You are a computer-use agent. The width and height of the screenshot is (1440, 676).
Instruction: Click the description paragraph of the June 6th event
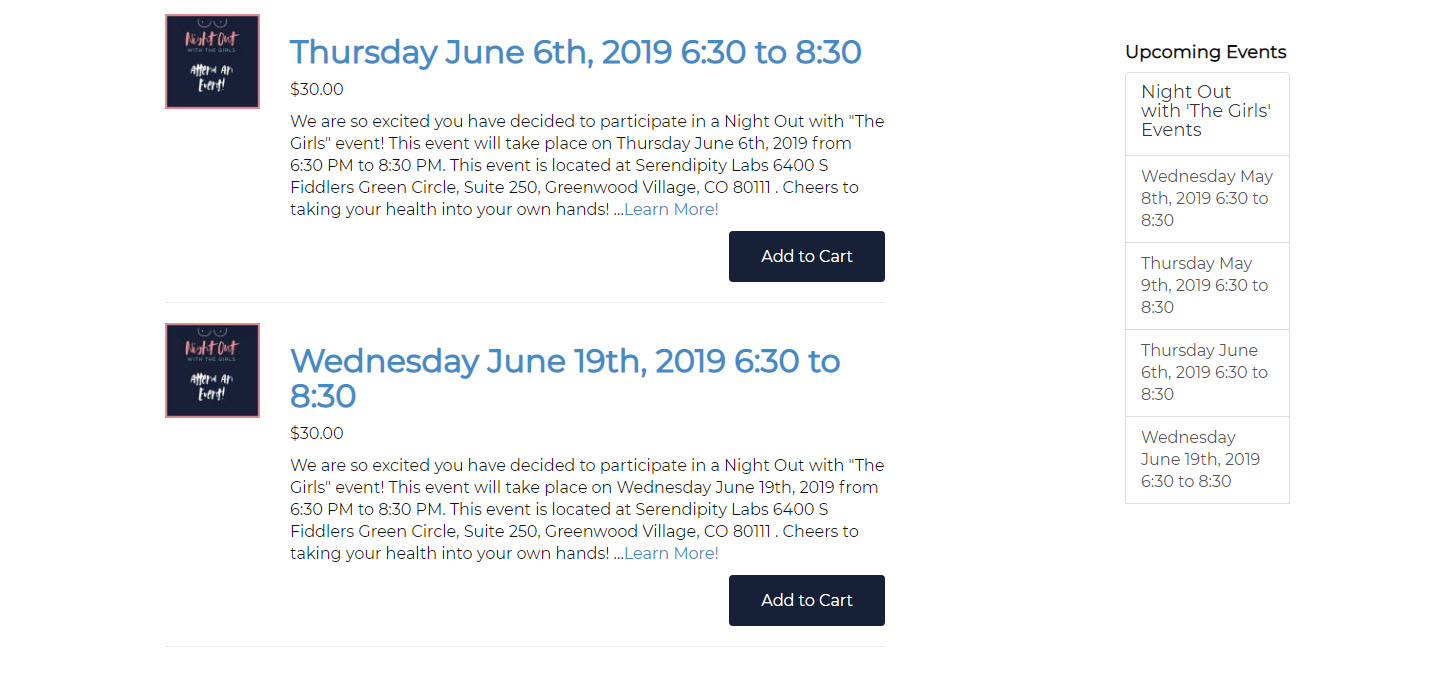pyautogui.click(x=587, y=165)
